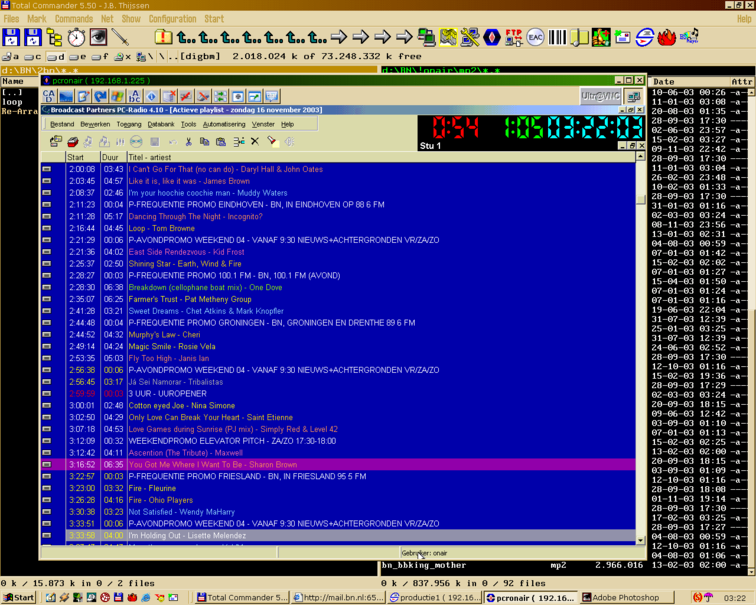This screenshot has width=756, height=605.
Task: Click playlist scrollbar down arrow
Action: pyautogui.click(x=640, y=540)
